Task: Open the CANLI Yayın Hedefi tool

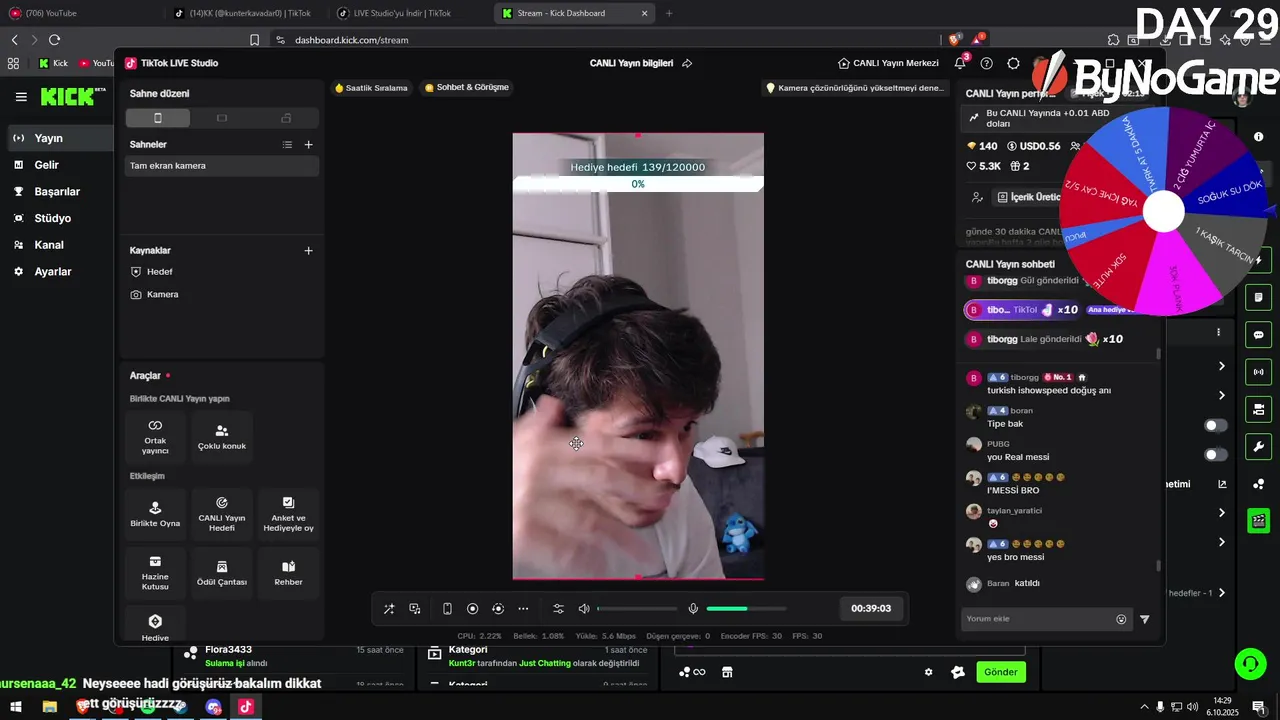Action: pyautogui.click(x=222, y=514)
